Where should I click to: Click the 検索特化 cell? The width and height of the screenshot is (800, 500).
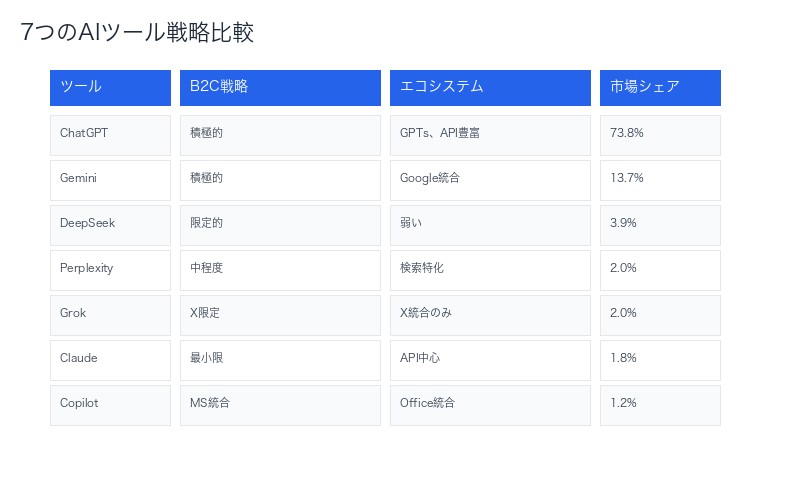[490, 268]
